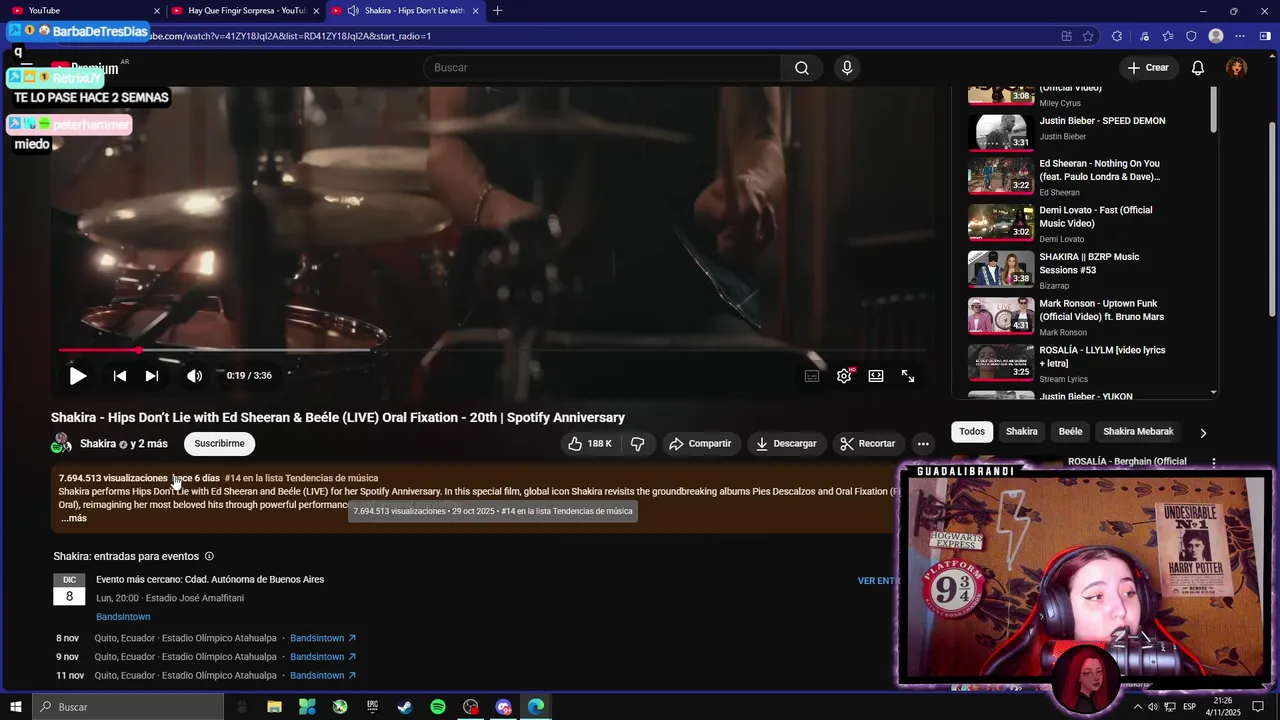
Task: Skip to the next video
Action: (x=152, y=376)
